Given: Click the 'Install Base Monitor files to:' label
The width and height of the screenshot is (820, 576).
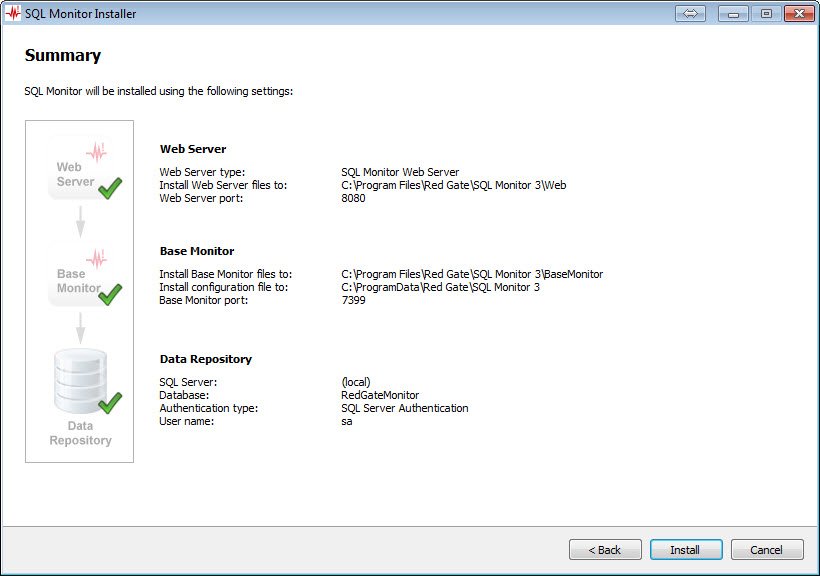Looking at the screenshot, I should coord(225,274).
